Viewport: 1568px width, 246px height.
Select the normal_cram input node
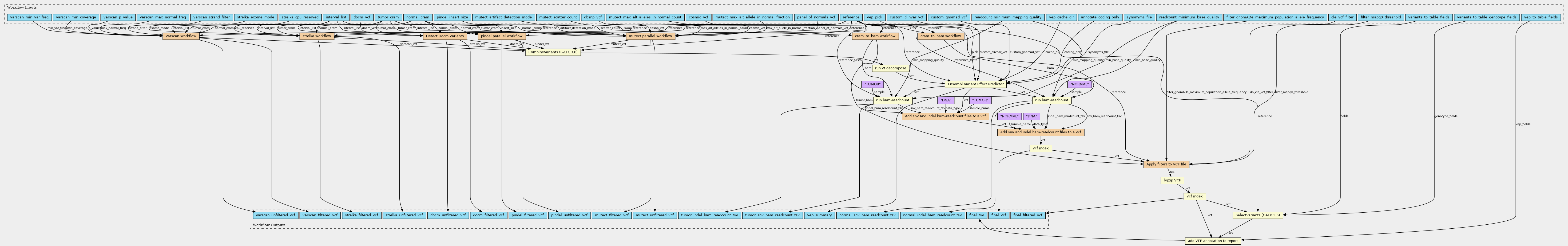point(418,18)
